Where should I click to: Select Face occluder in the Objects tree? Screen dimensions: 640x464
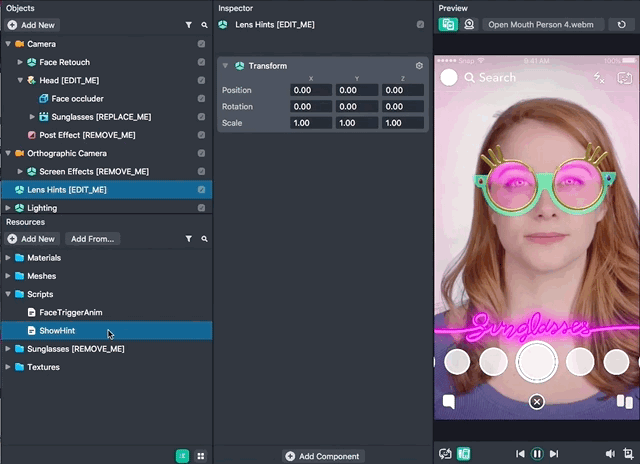click(77, 99)
